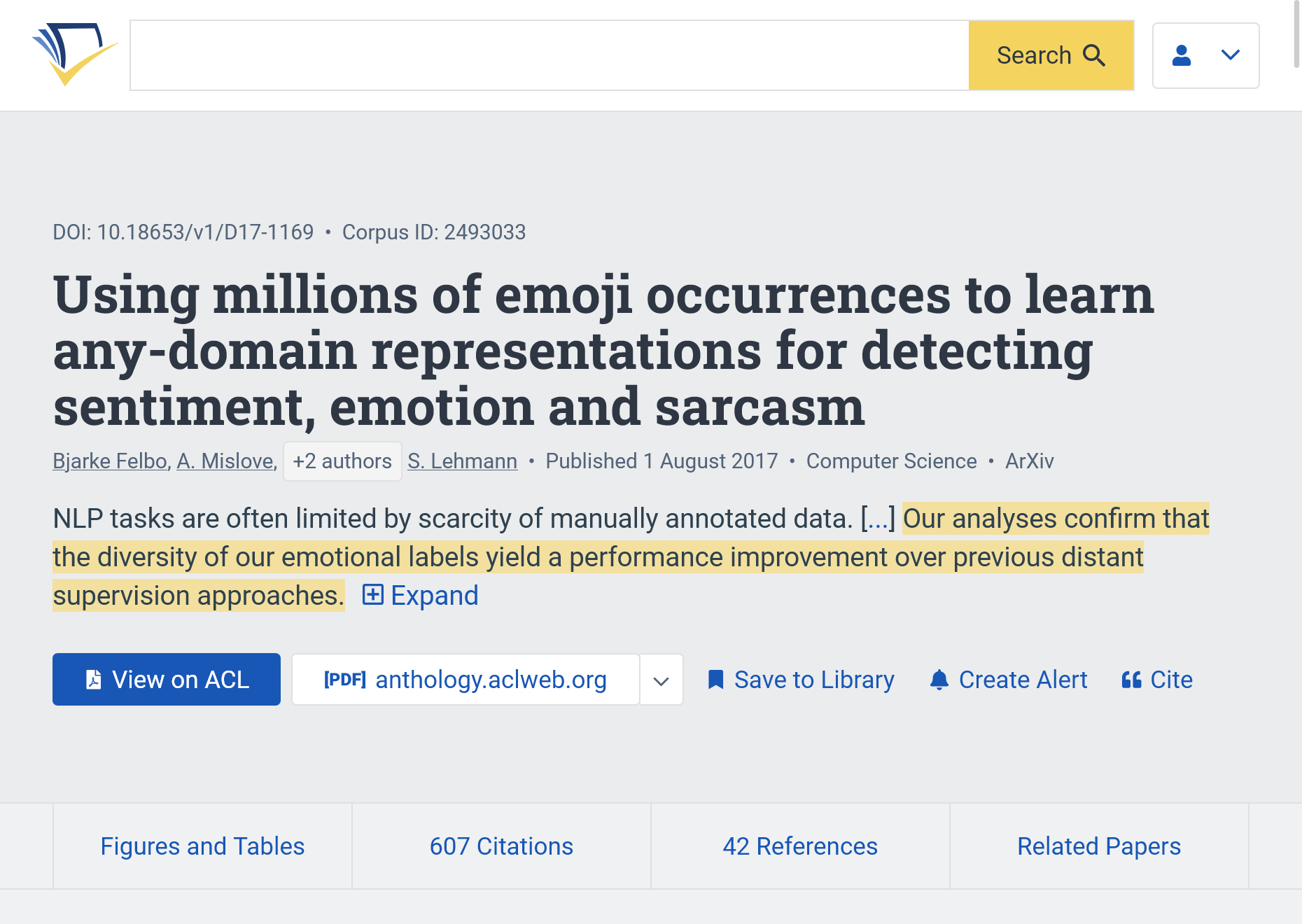Screen dimensions: 1302x924
Task: Open the account menu chevron
Action: [x=1230, y=55]
